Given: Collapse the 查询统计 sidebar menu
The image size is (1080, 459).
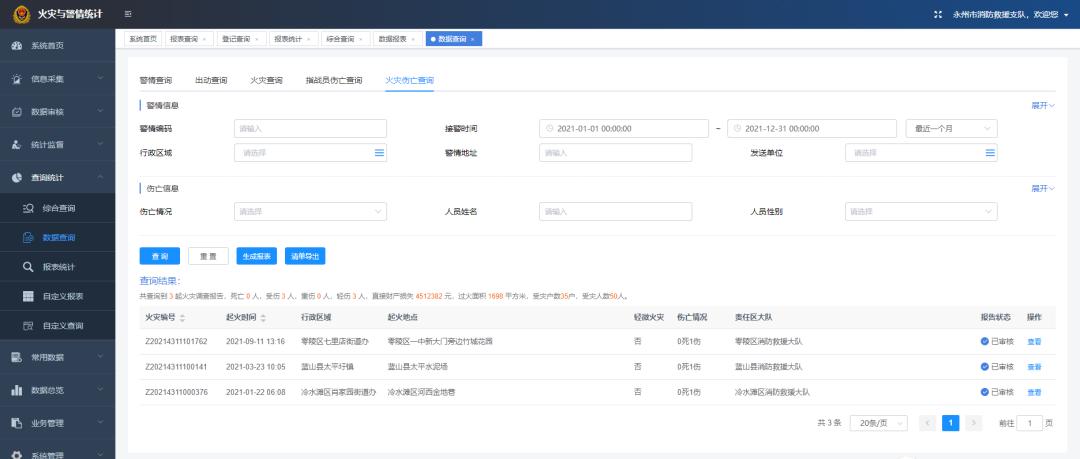Looking at the screenshot, I should click(x=57, y=178).
